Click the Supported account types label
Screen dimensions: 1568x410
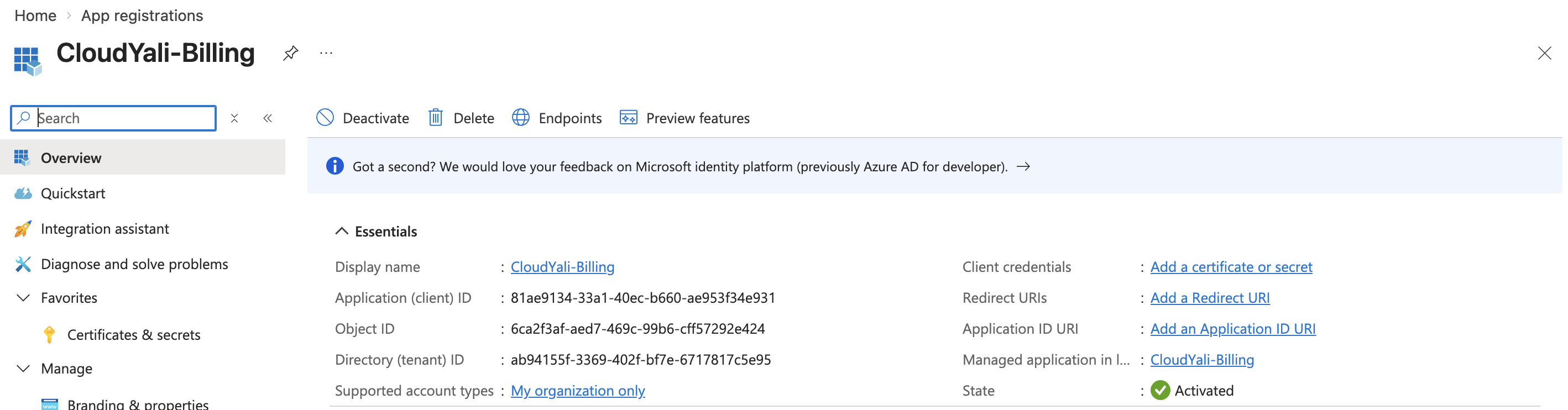(x=414, y=391)
